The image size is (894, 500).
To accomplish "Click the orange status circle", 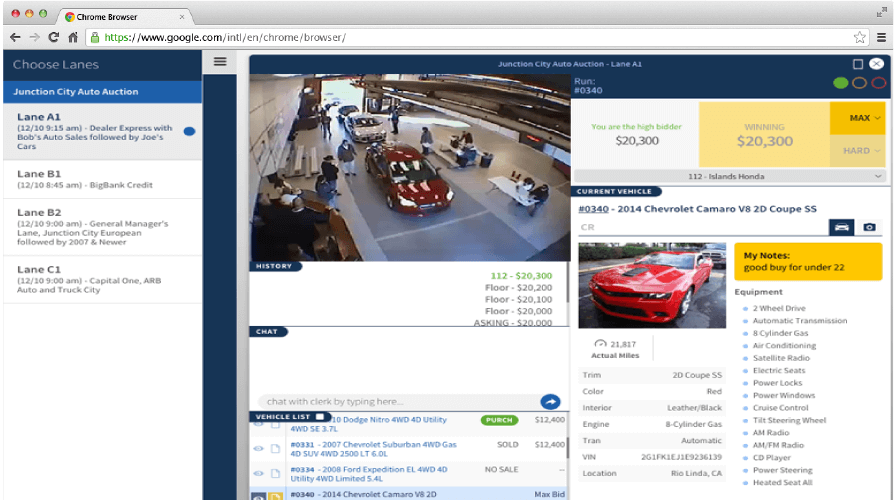I will (859, 83).
